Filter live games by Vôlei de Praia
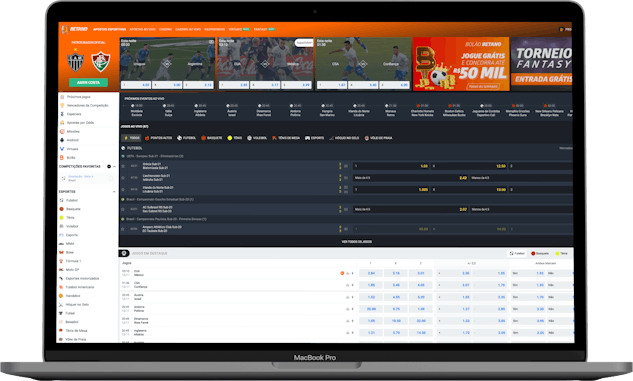Screen dimensions: 633x381 point(378,138)
